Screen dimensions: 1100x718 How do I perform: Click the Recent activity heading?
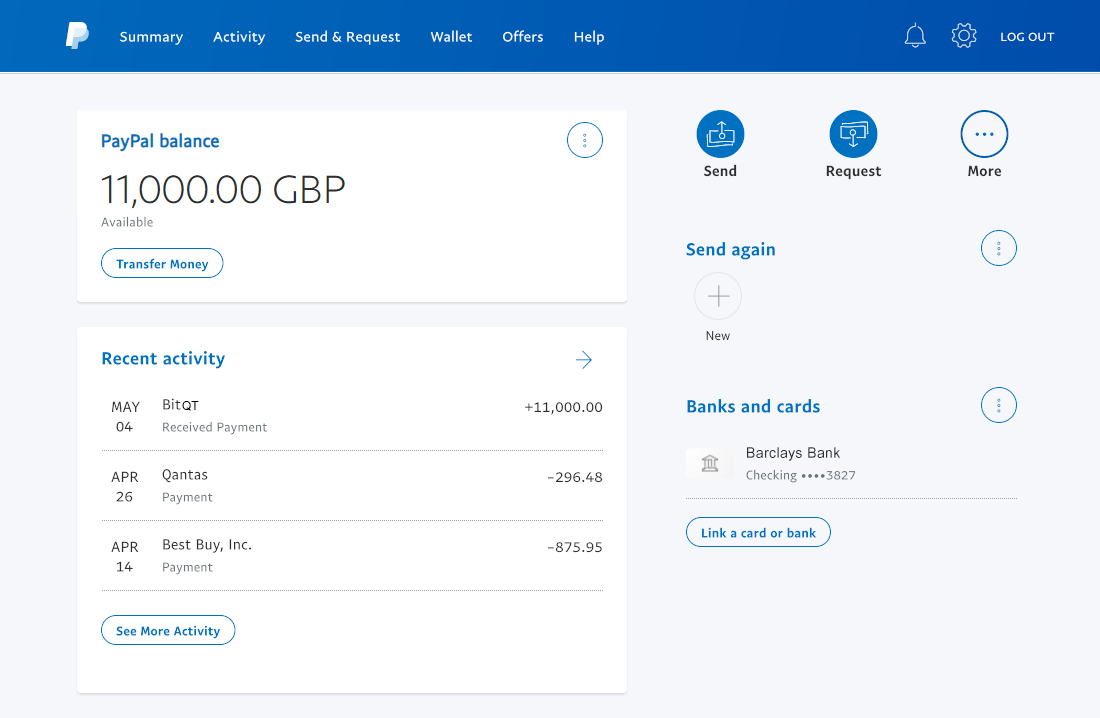coord(163,359)
